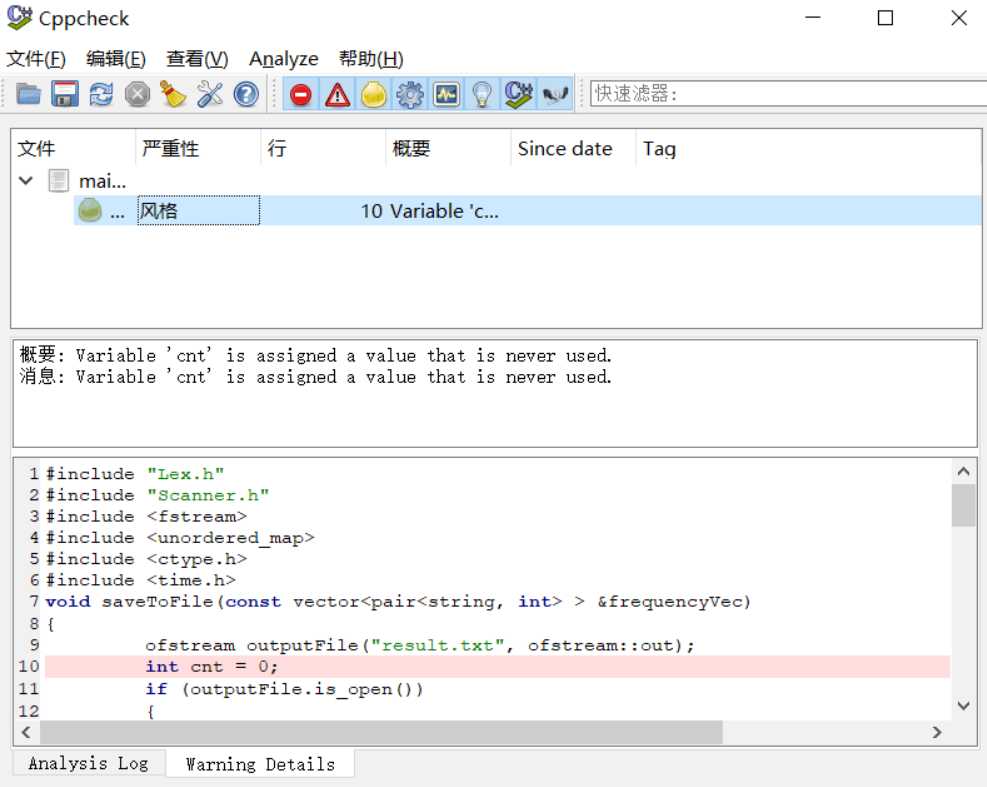Image resolution: width=987 pixels, height=787 pixels.
Task: Sort by 文件 column header
Action: point(73,149)
